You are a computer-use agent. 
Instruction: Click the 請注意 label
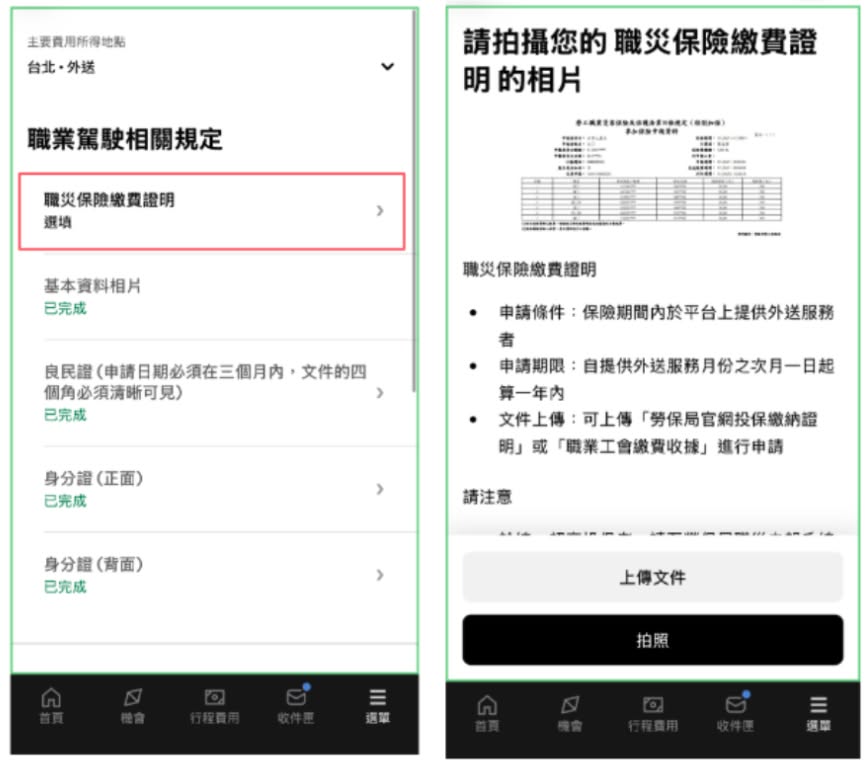click(x=487, y=497)
